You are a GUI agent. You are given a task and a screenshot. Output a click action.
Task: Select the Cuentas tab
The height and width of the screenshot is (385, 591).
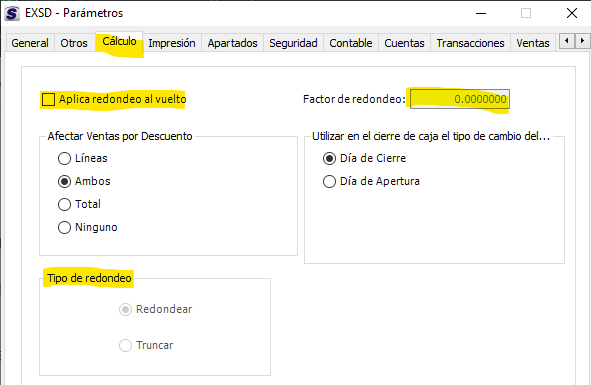tap(404, 43)
